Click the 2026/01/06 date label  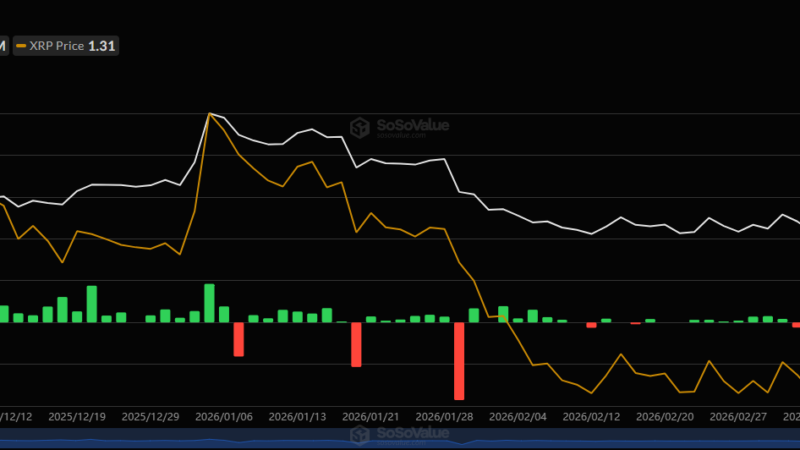tap(224, 417)
